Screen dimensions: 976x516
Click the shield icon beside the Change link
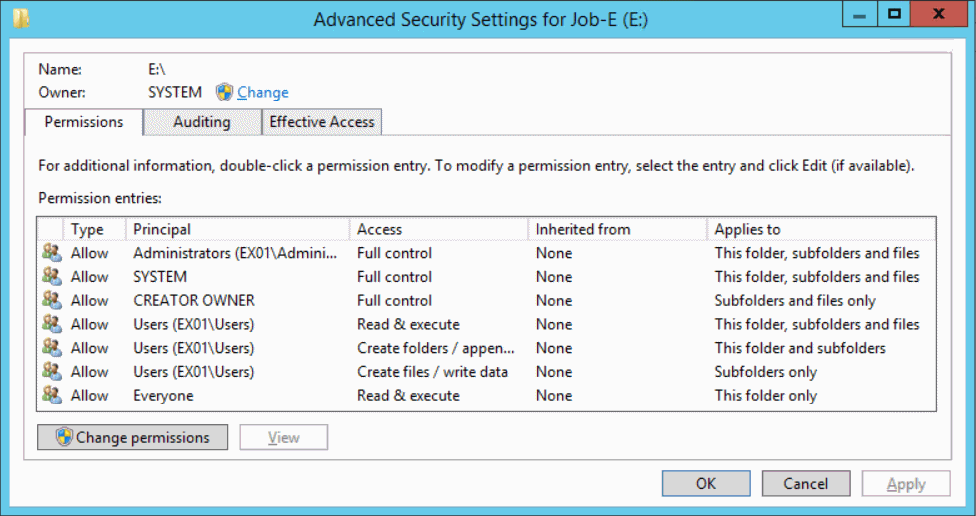pyautogui.click(x=224, y=92)
